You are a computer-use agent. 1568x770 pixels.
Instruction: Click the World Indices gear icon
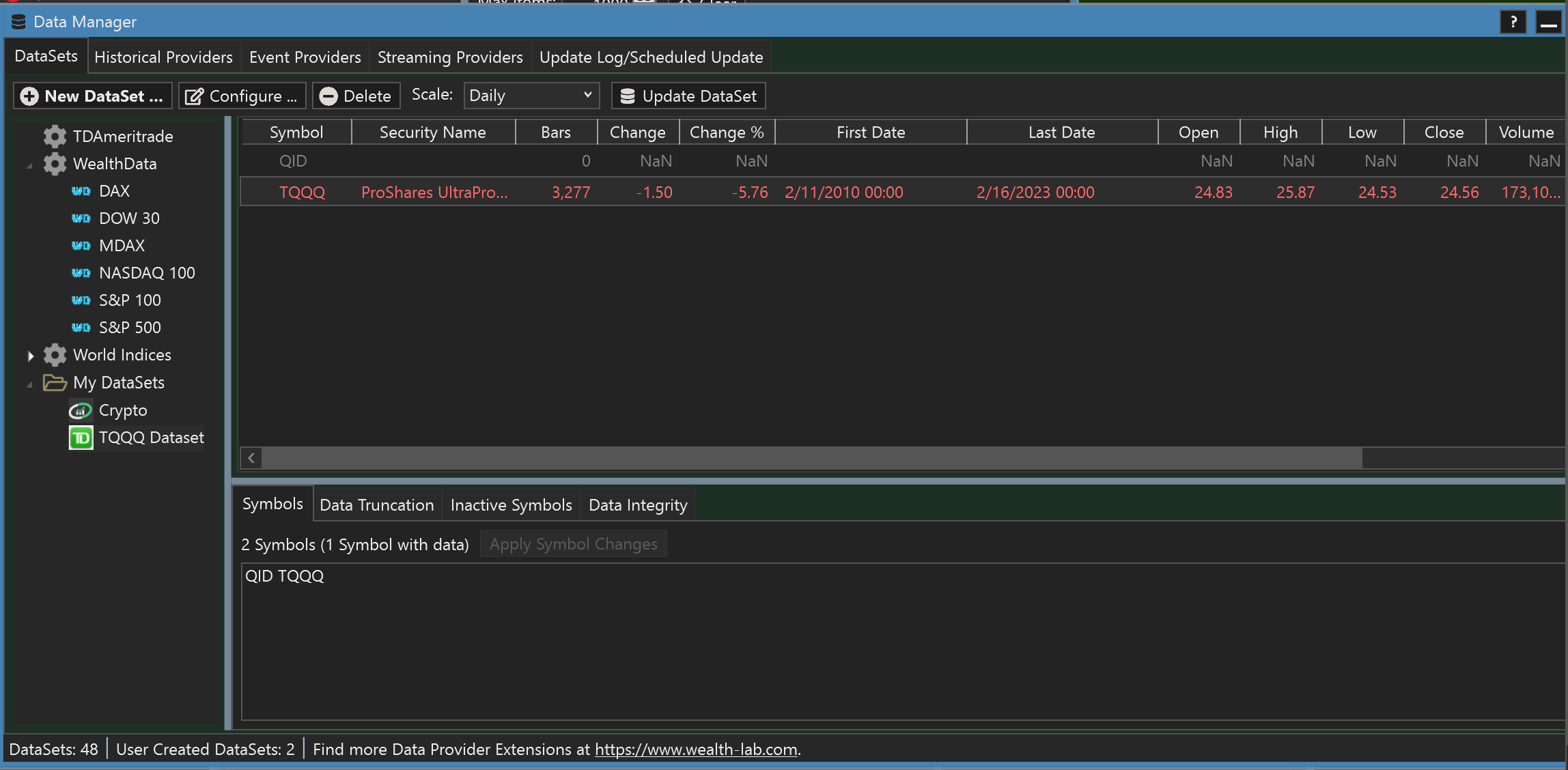55,355
